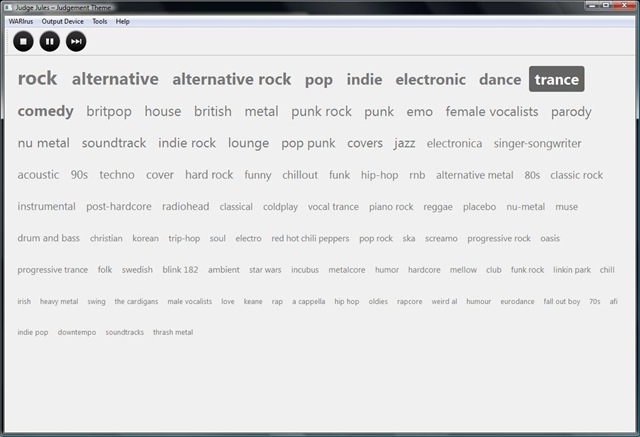Choose the hip-hop tag
640x437 pixels.
[380, 175]
